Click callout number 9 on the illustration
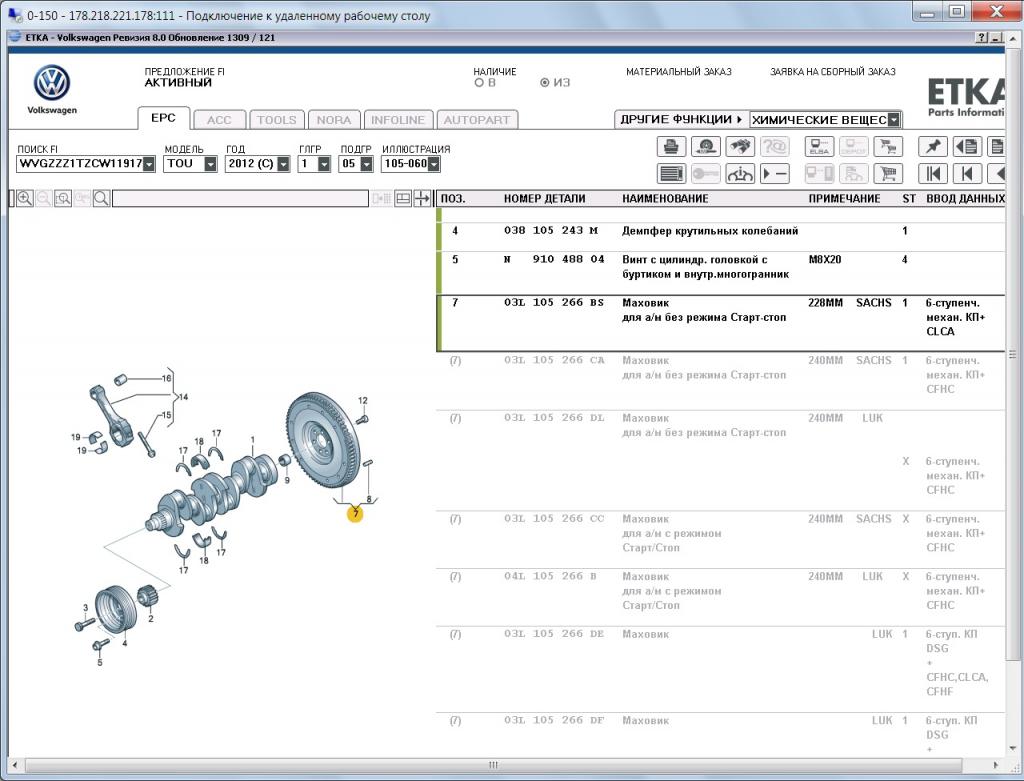Viewport: 1024px width, 781px height. click(287, 480)
